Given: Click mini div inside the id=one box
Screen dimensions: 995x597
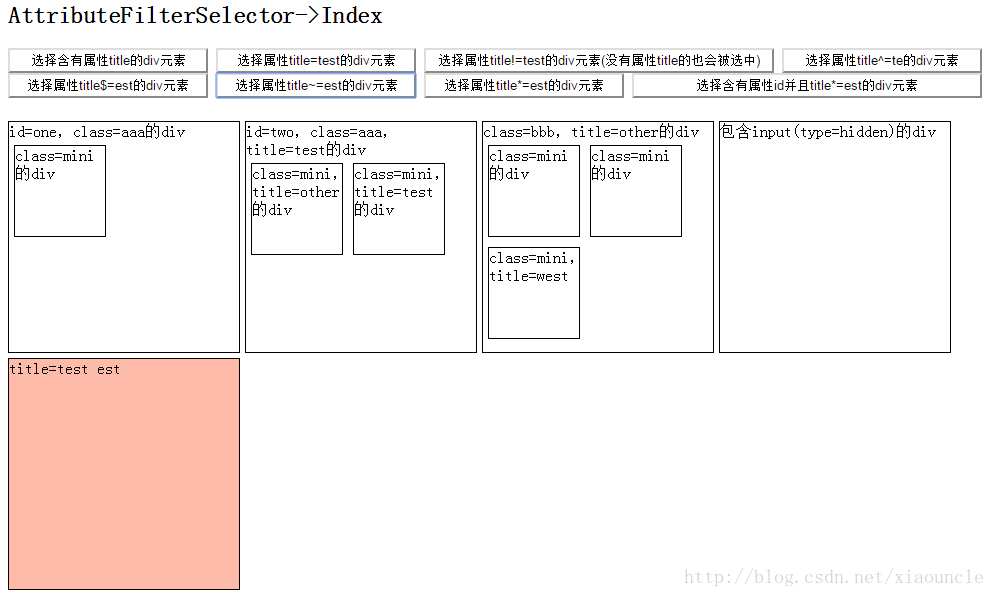Looking at the screenshot, I should pos(60,191).
